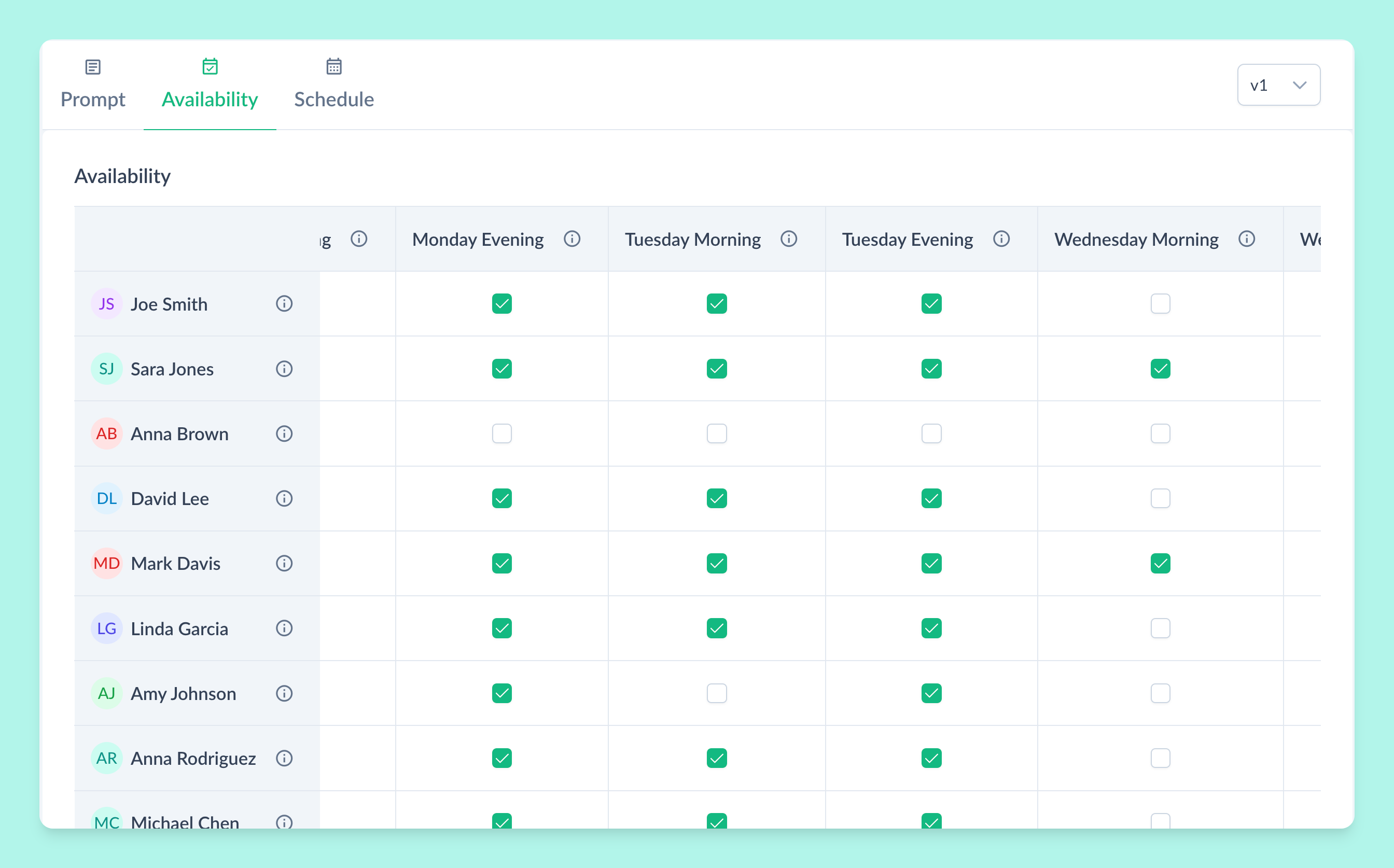Show info for Linda Garcia
The width and height of the screenshot is (1394, 868).
tap(284, 628)
